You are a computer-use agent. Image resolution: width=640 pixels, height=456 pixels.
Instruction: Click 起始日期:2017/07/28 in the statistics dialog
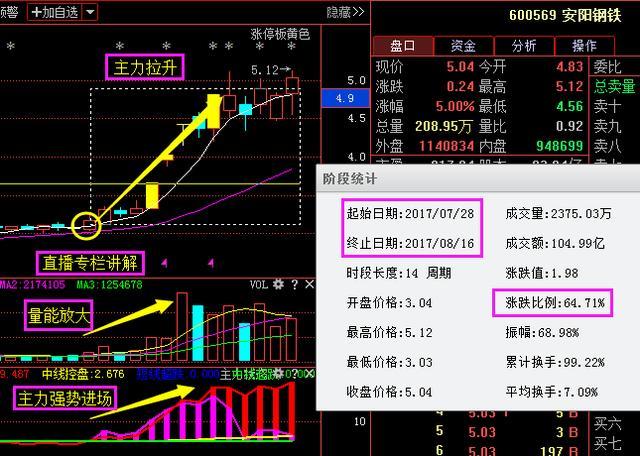pos(410,213)
